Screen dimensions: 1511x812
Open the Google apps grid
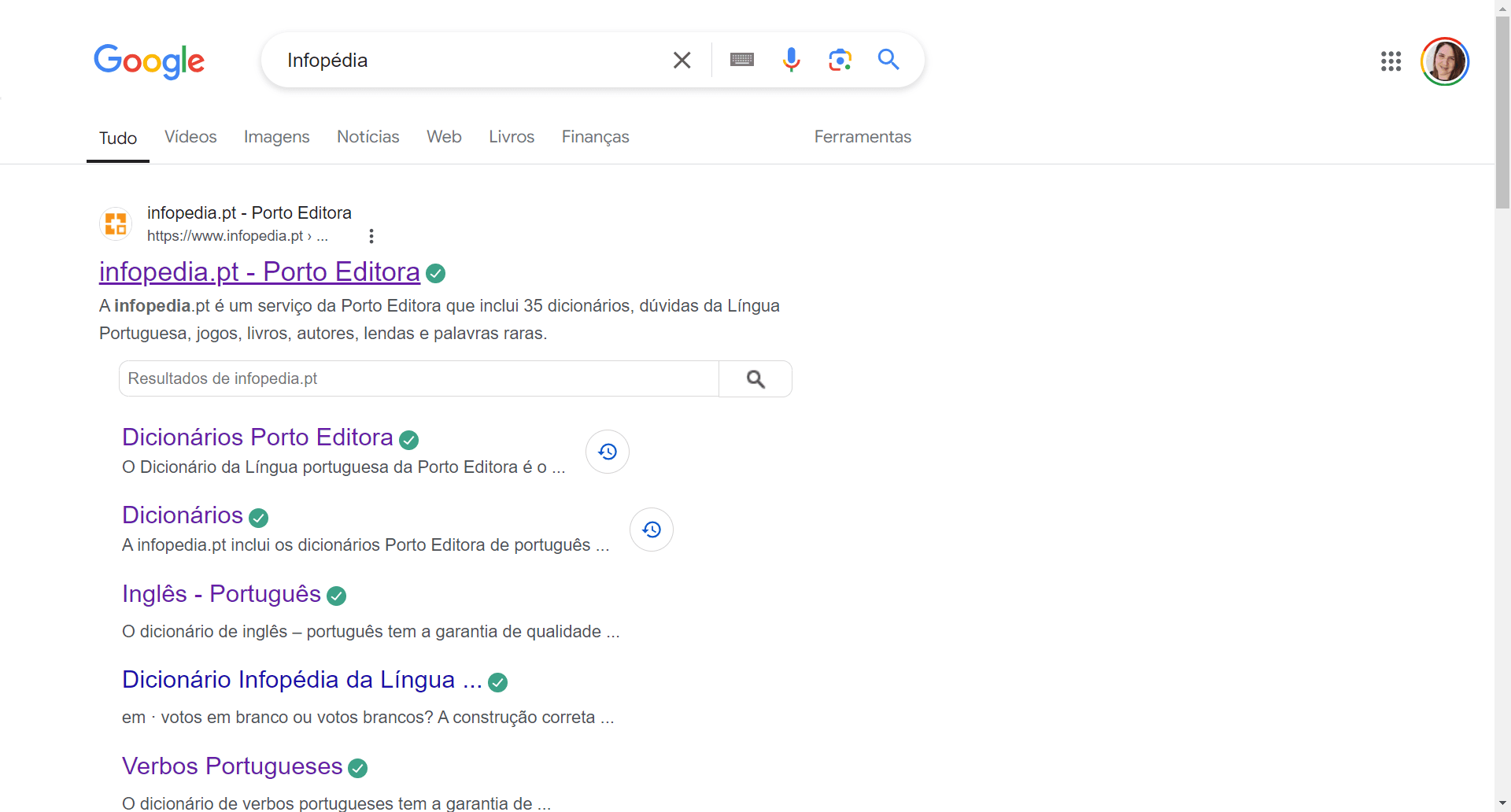[1391, 61]
